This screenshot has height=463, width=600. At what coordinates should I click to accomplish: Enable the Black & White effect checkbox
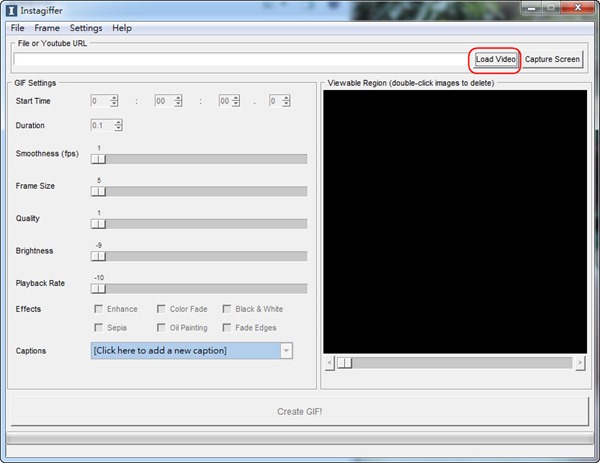[227, 309]
